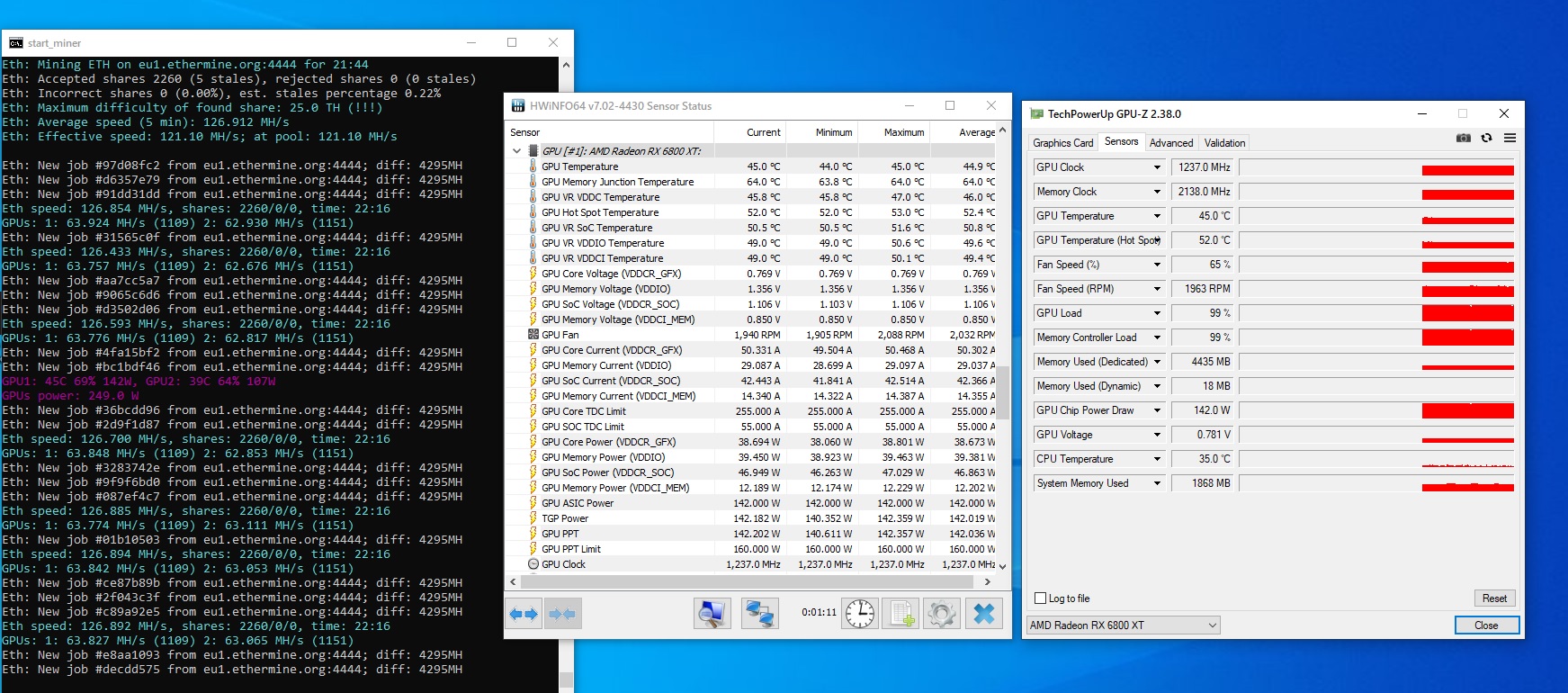Click GPU Fan sensor row icon in HWiNFO

(533, 335)
